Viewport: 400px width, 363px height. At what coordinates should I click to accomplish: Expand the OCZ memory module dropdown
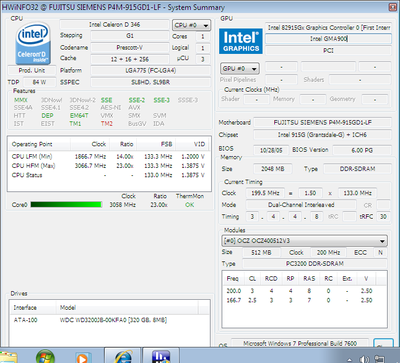tap(304, 241)
